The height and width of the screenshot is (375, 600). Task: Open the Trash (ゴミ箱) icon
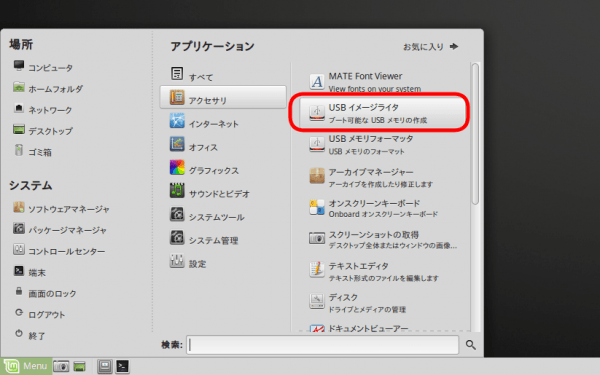18,151
